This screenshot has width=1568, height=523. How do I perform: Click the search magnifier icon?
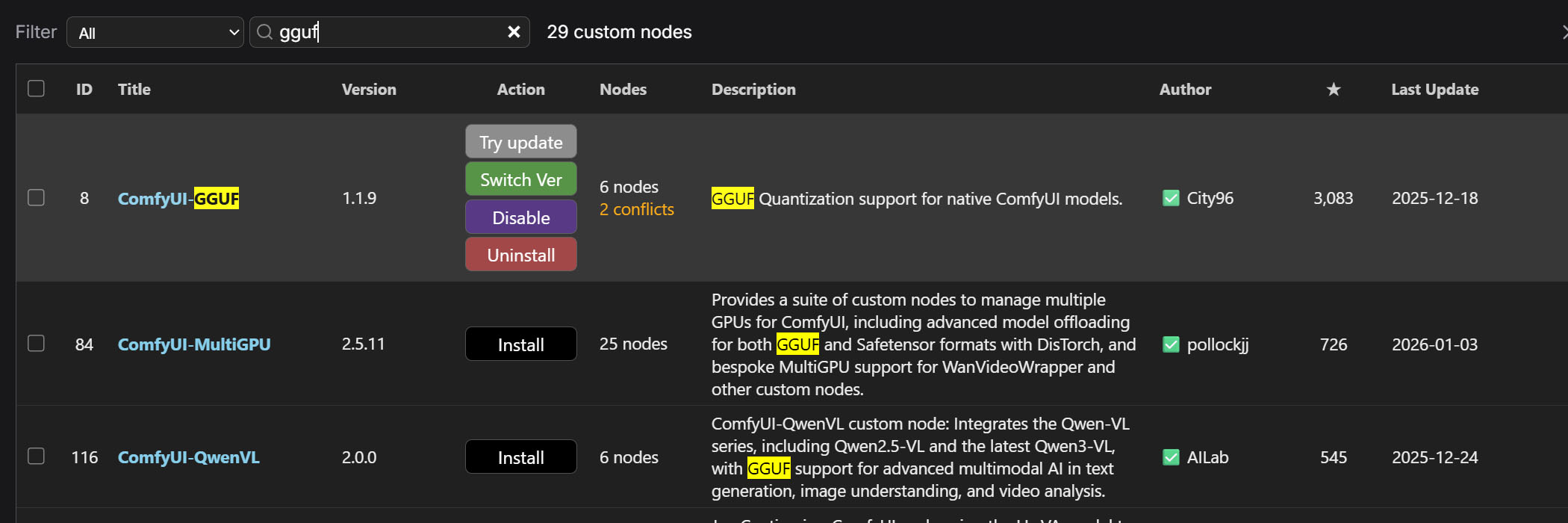point(264,32)
